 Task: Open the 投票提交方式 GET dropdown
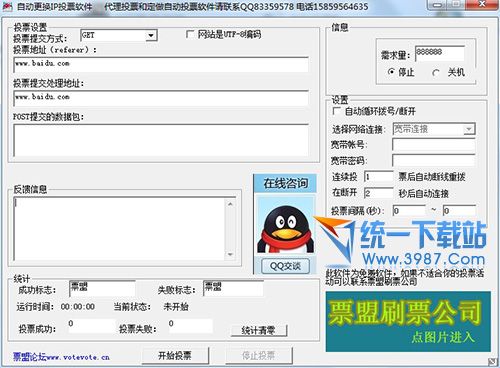click(151, 35)
